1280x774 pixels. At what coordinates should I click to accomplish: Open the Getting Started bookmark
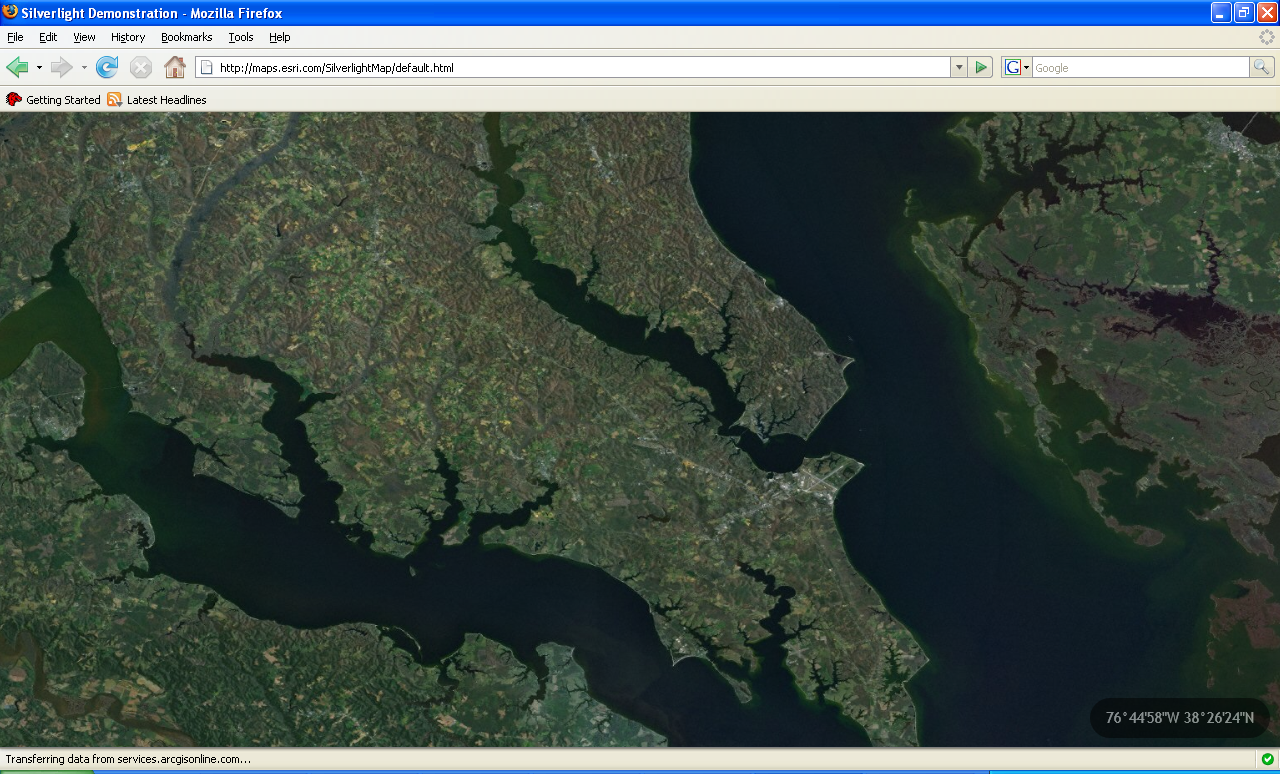click(53, 100)
